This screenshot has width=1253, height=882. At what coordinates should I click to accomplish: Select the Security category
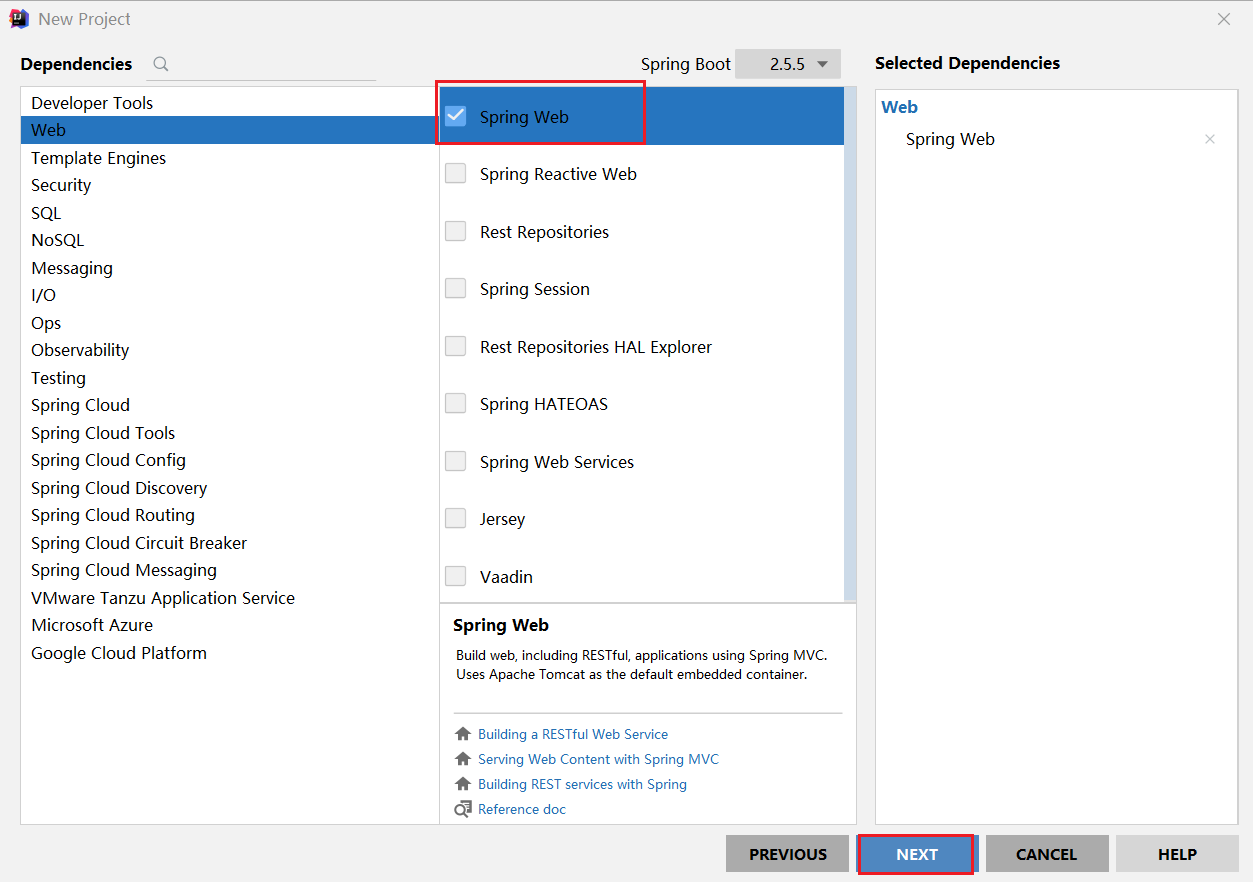pyautogui.click(x=61, y=185)
